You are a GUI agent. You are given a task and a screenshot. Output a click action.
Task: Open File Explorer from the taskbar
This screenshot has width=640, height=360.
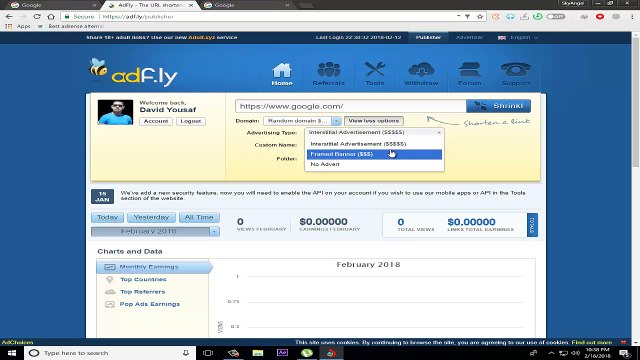258,353
